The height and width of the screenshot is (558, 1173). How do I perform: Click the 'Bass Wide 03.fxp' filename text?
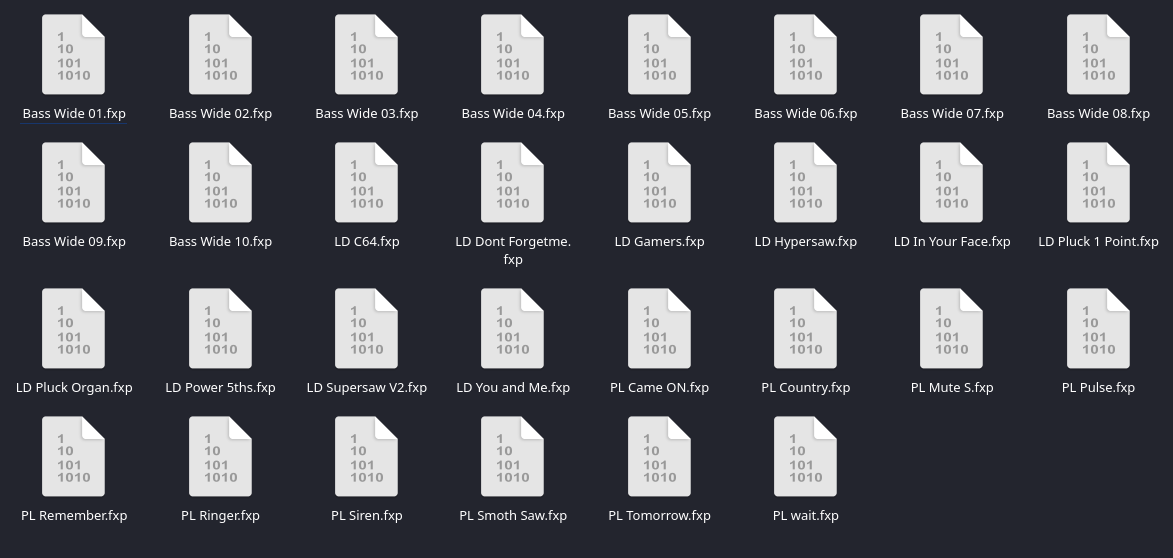367,114
